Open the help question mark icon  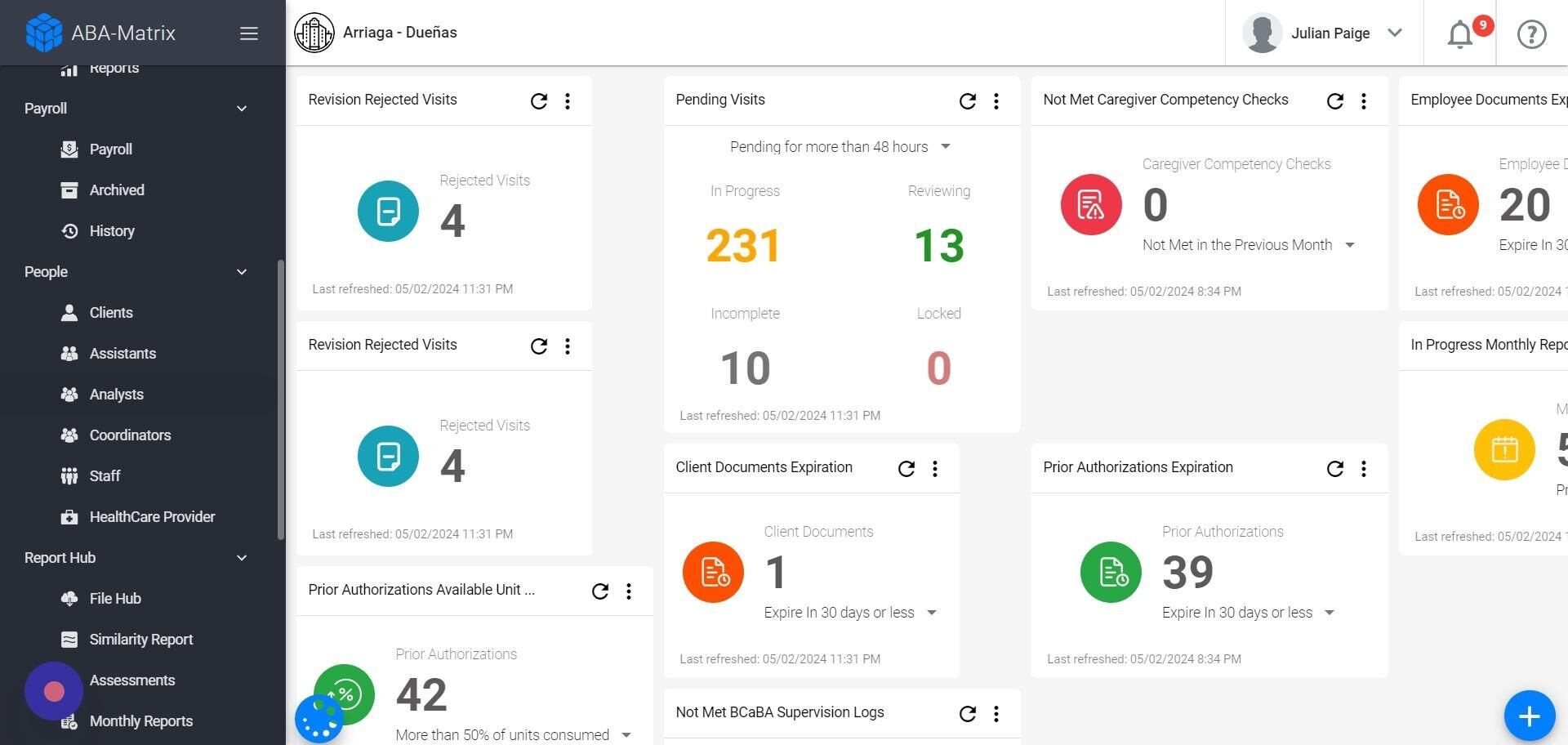click(1532, 34)
